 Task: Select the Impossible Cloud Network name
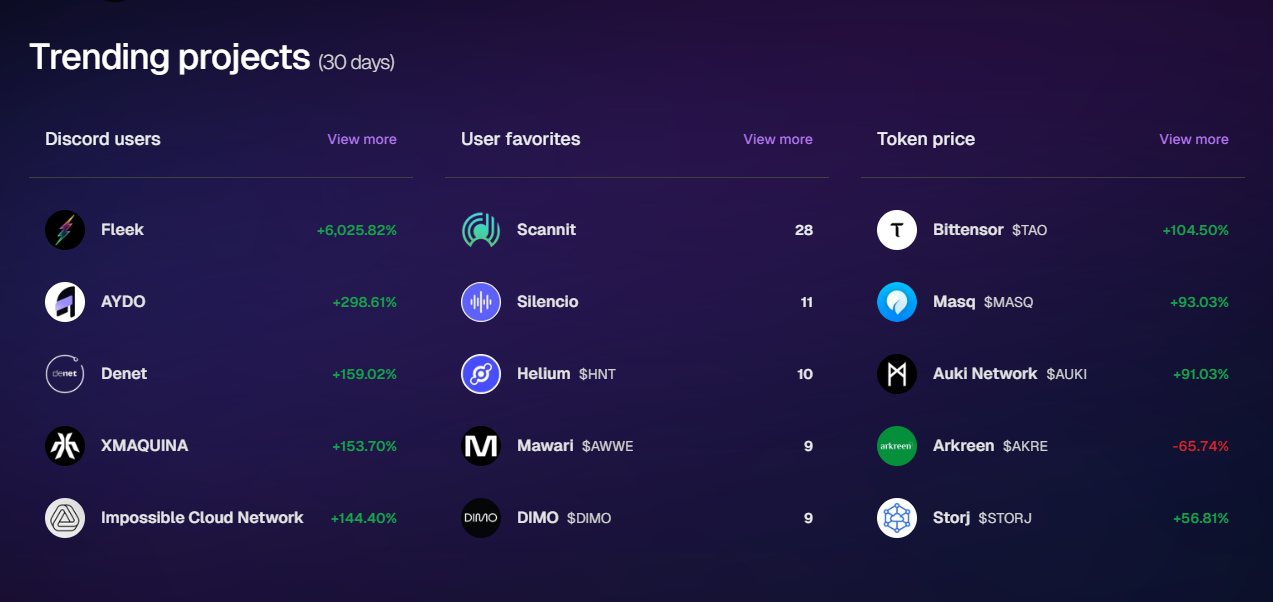pyautogui.click(x=202, y=518)
